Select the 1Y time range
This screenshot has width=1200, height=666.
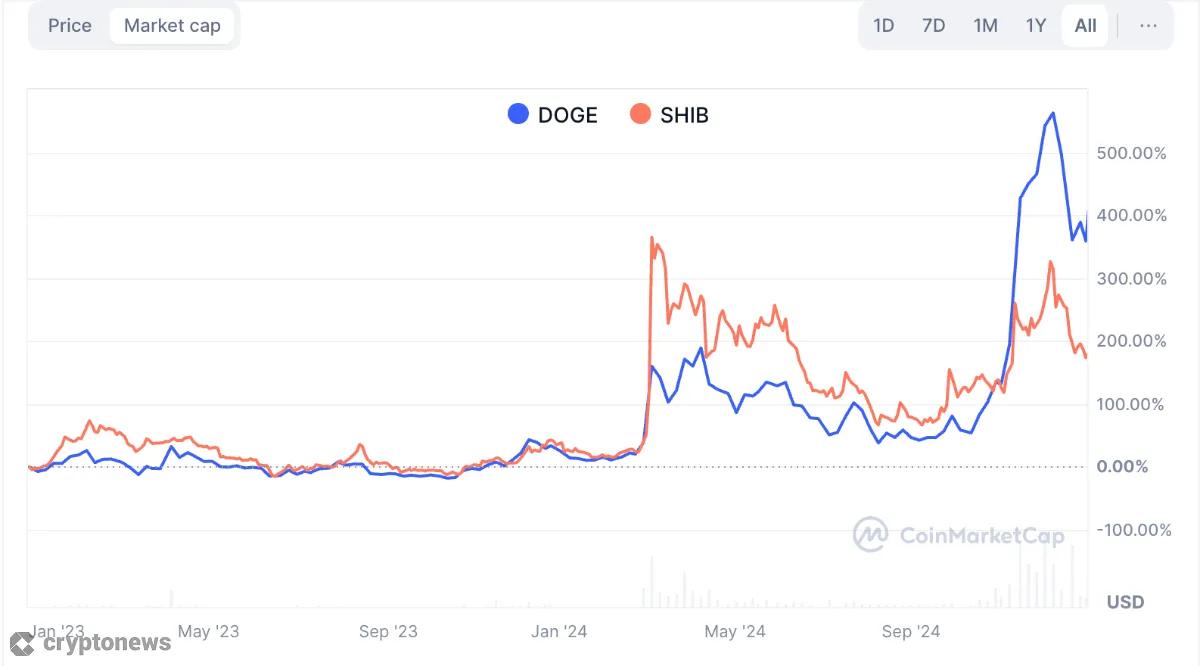tap(1035, 25)
